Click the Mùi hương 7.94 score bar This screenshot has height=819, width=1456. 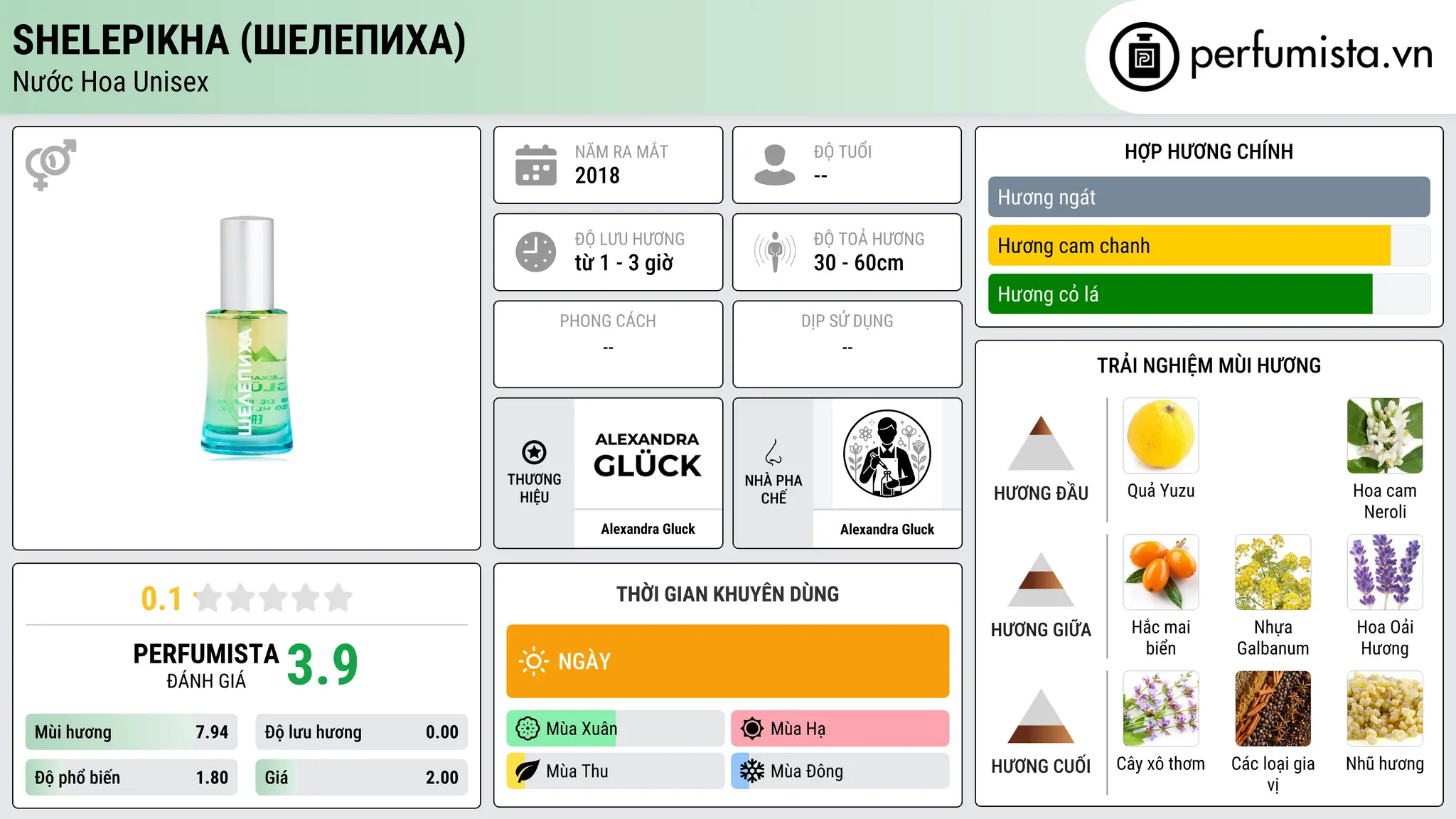point(132,732)
